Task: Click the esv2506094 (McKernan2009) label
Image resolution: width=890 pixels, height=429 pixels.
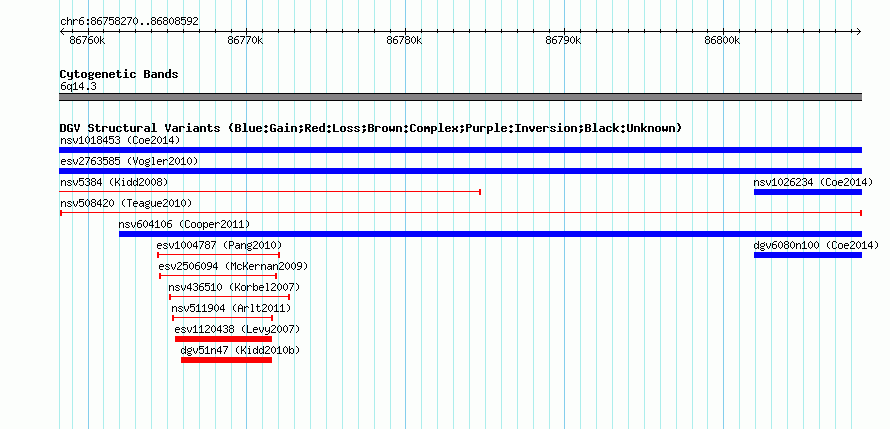Action: coord(233,266)
